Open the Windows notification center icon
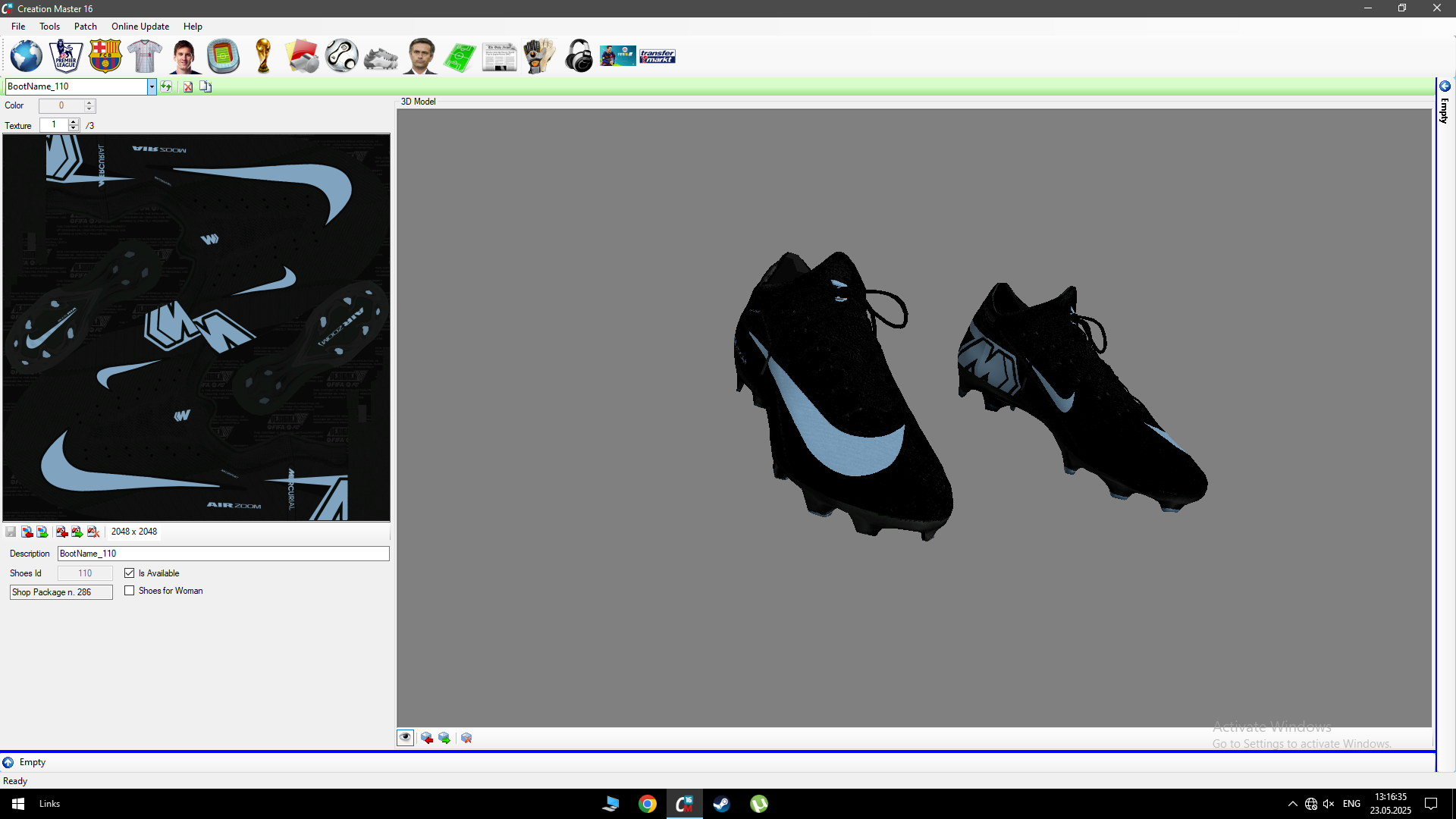 click(x=1431, y=804)
